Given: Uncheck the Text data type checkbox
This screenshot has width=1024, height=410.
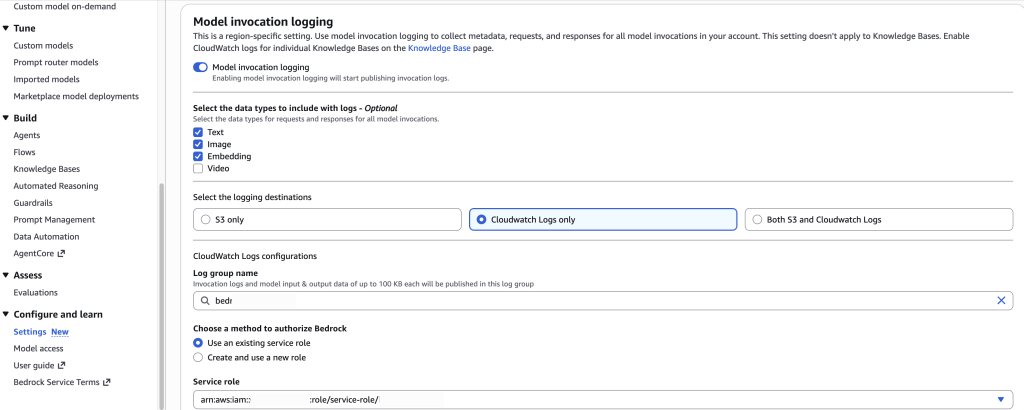Looking at the screenshot, I should (x=198, y=132).
